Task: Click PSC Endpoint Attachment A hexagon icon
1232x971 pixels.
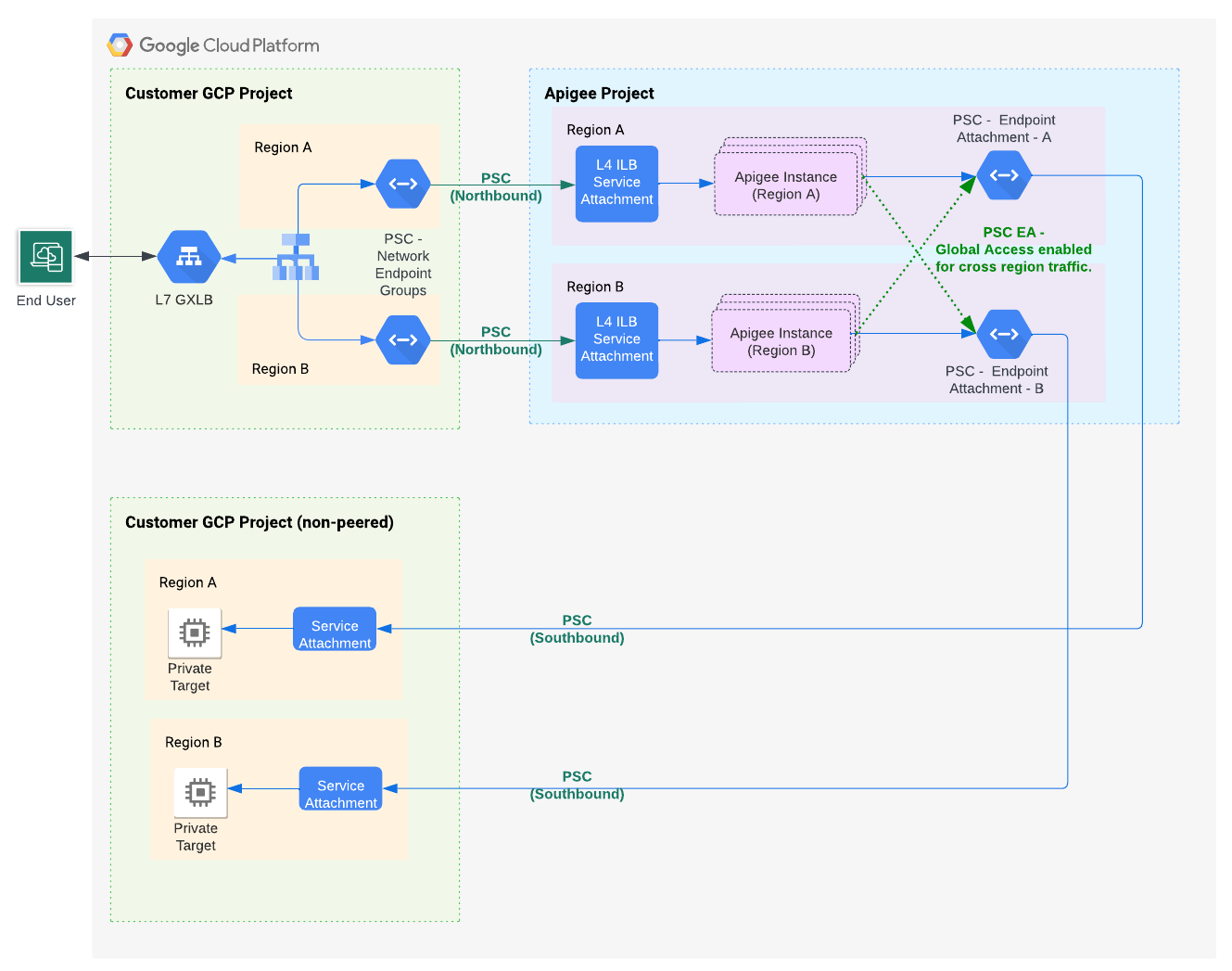Action: point(1004,175)
